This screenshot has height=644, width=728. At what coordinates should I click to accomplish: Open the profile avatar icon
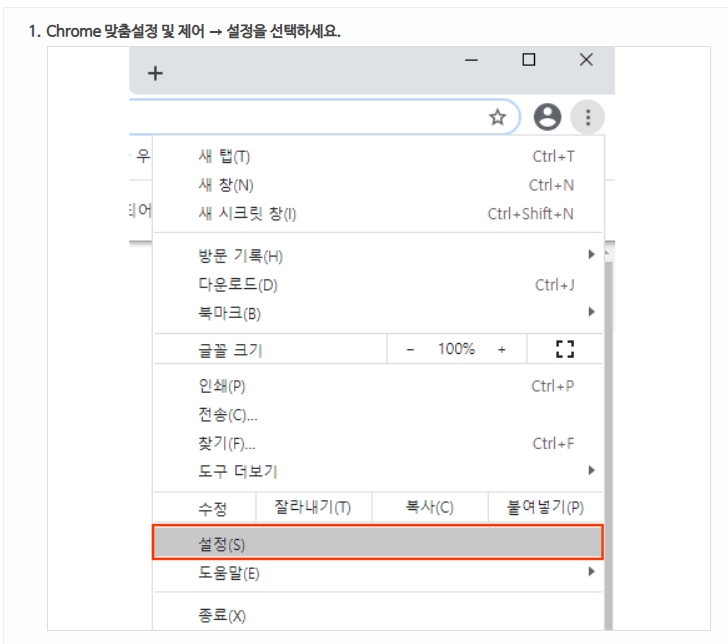pyautogui.click(x=547, y=117)
